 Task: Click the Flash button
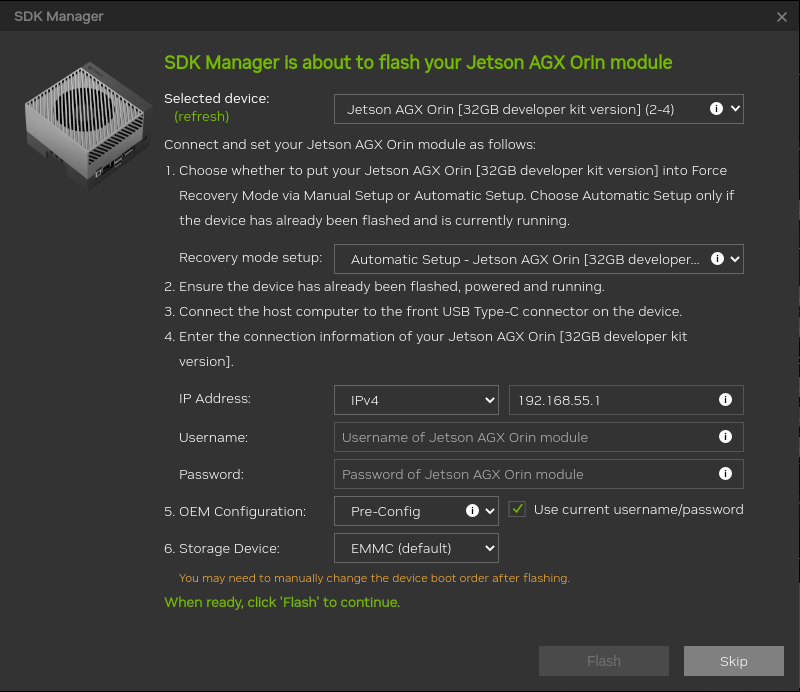604,661
